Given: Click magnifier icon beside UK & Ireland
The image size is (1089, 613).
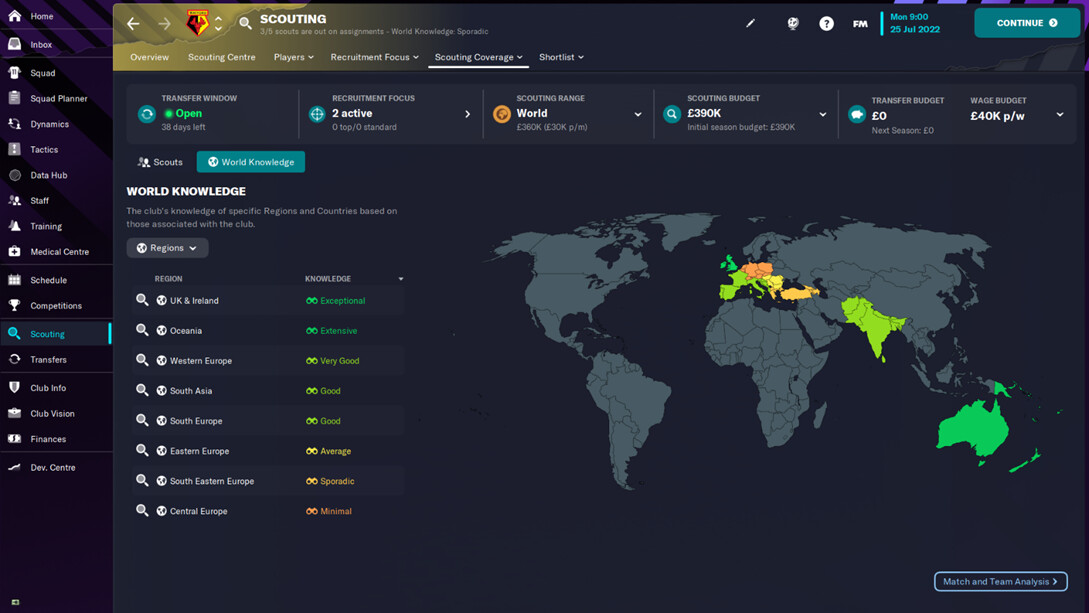Looking at the screenshot, I should click(142, 300).
